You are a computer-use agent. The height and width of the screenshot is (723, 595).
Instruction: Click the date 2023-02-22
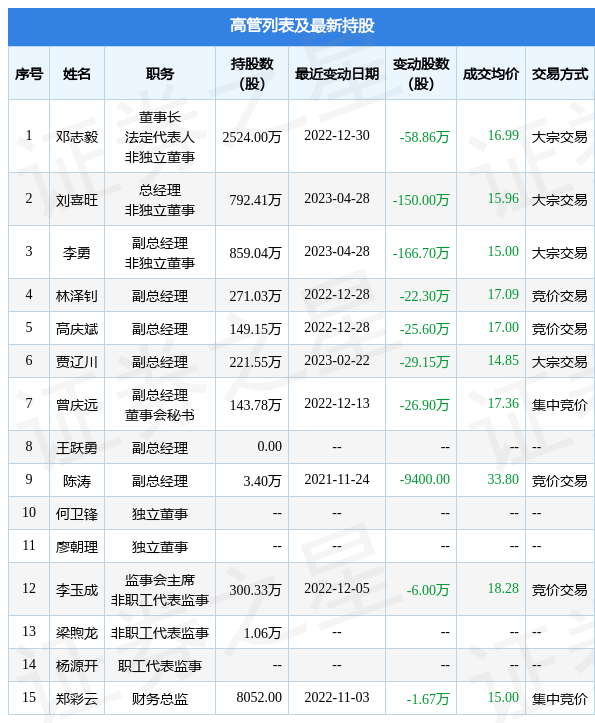pos(337,361)
